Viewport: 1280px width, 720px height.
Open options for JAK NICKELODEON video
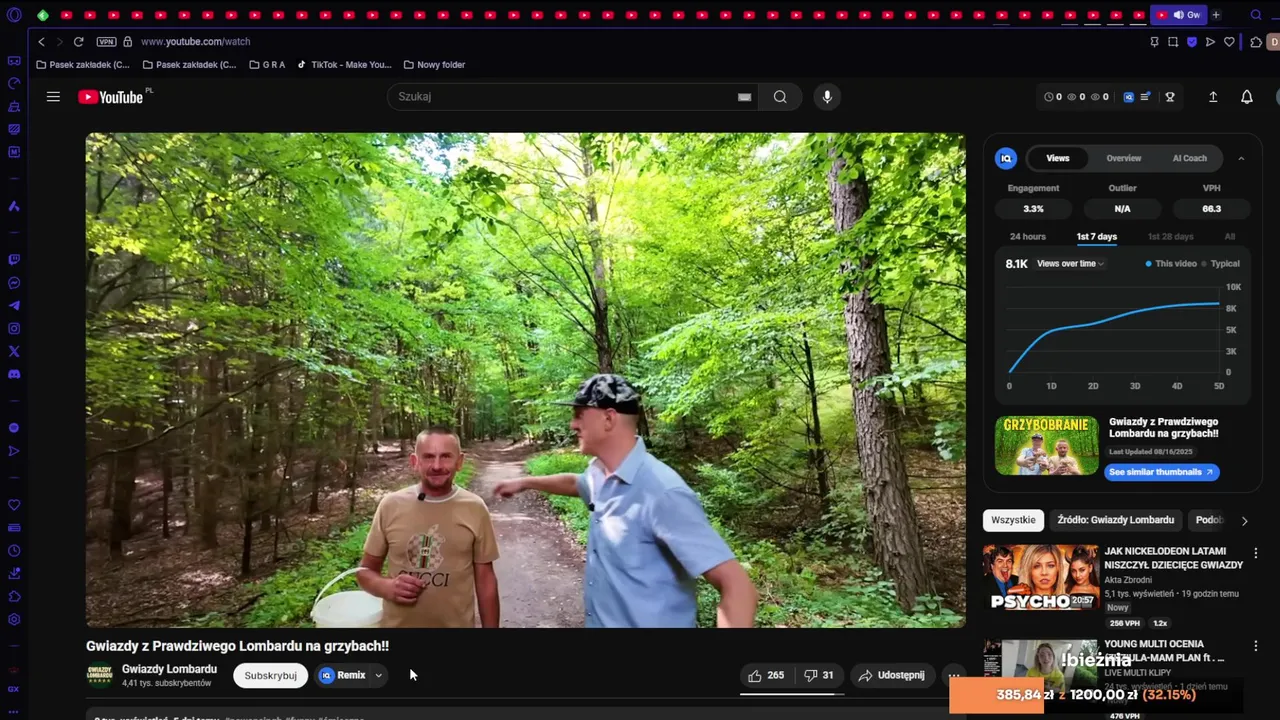coord(1256,553)
